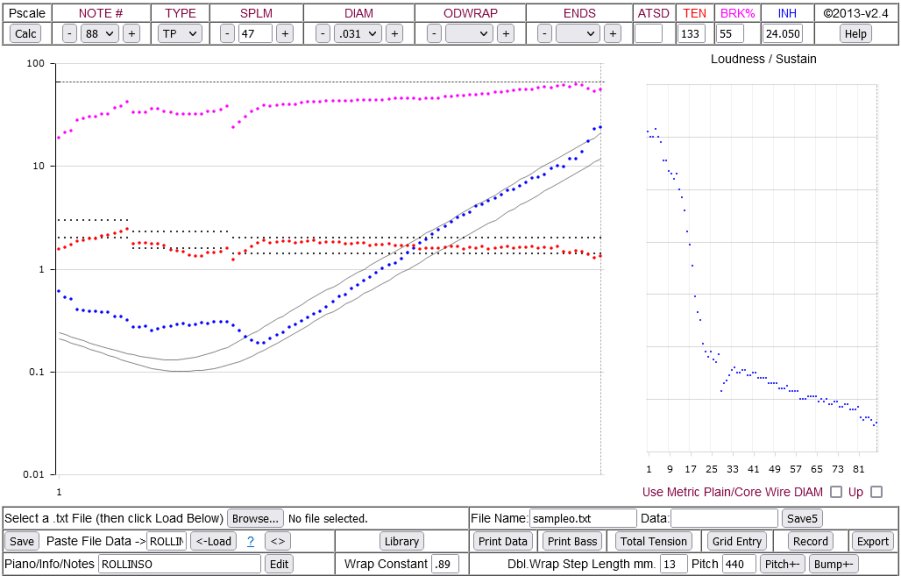Enable Use Metric Plain/Core Wire DIAM checkbox
Screen dimensions: 901x576
click(x=837, y=491)
